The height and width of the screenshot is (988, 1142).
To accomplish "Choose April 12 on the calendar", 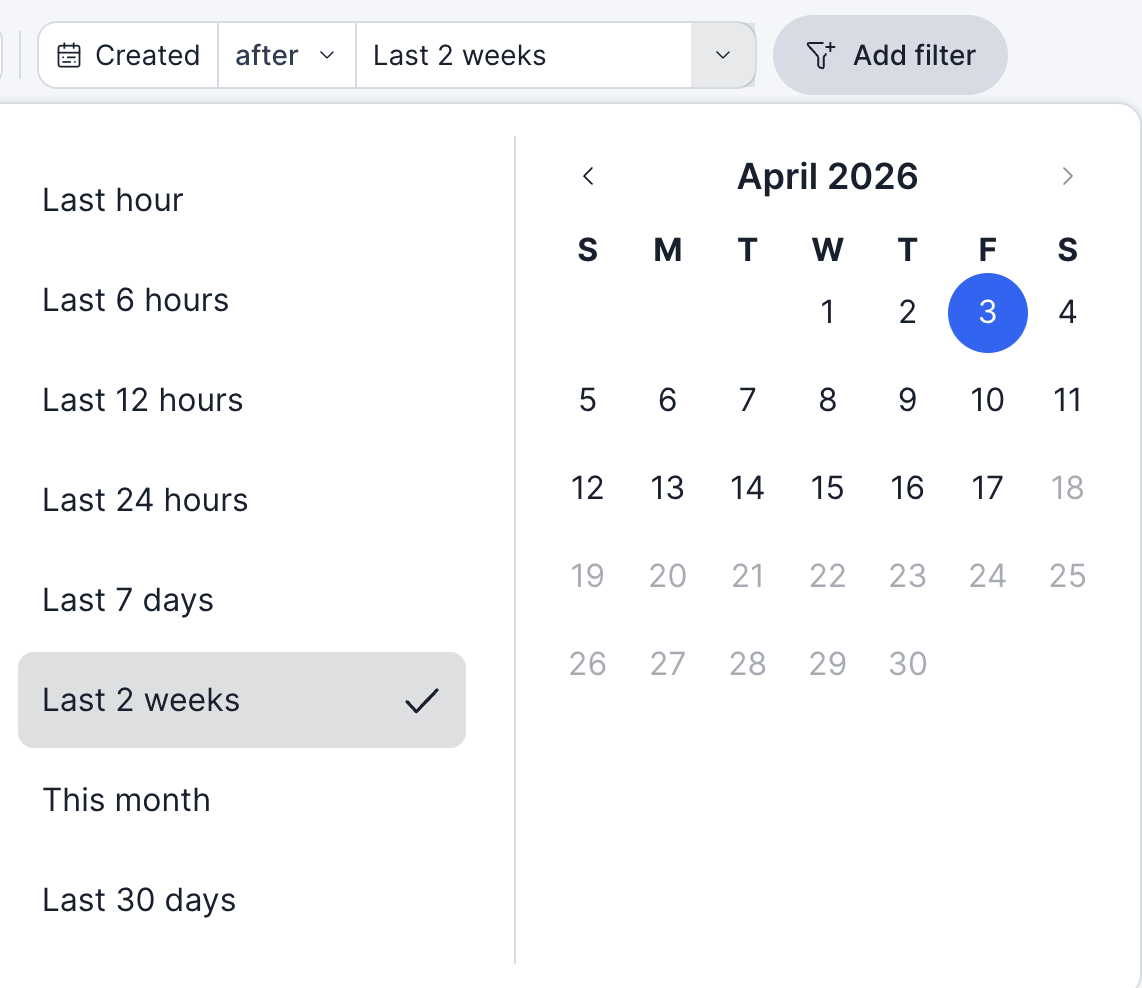I will point(588,488).
